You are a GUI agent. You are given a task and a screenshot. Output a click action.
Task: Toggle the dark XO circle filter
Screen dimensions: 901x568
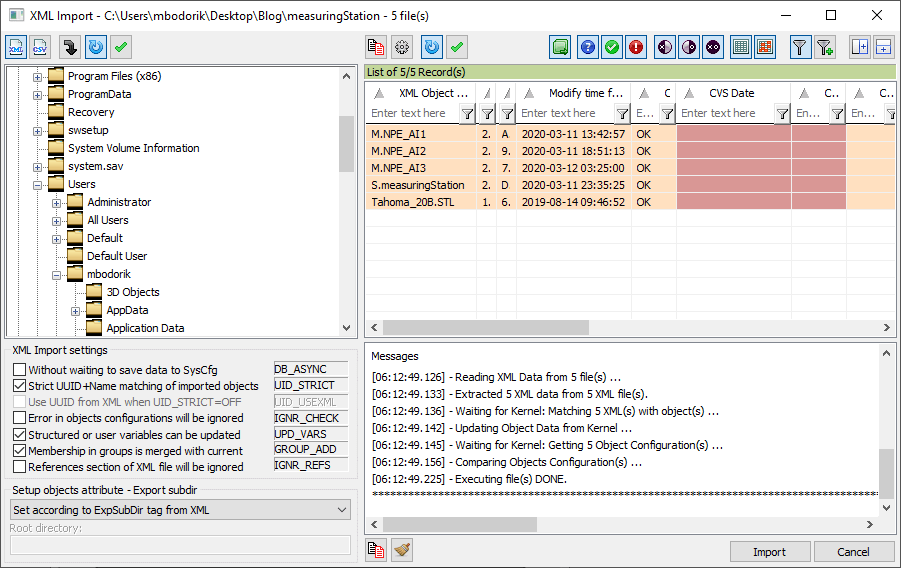pyautogui.click(x=713, y=47)
